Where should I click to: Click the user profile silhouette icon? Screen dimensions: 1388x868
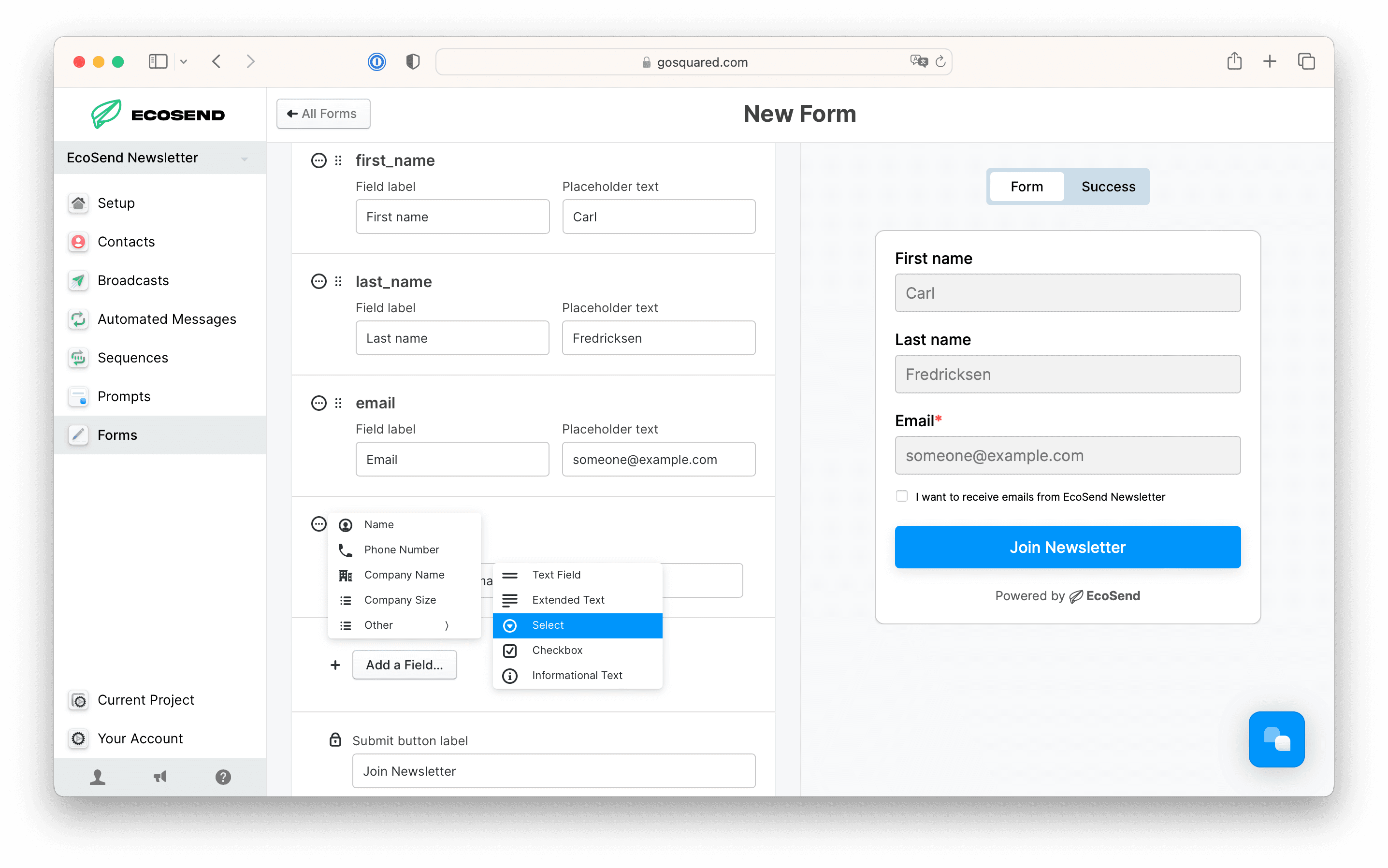coord(98,777)
